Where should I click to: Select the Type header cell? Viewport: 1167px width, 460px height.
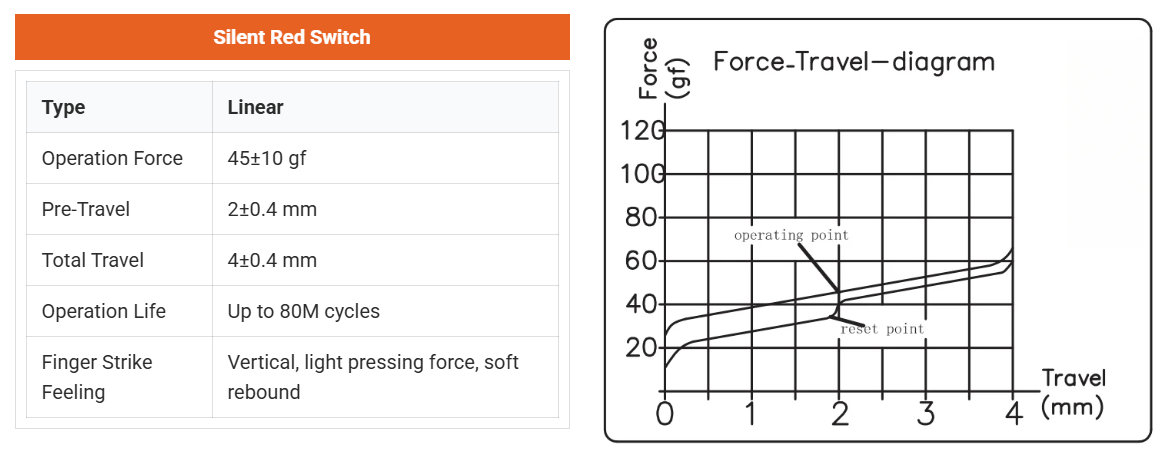coord(64,108)
